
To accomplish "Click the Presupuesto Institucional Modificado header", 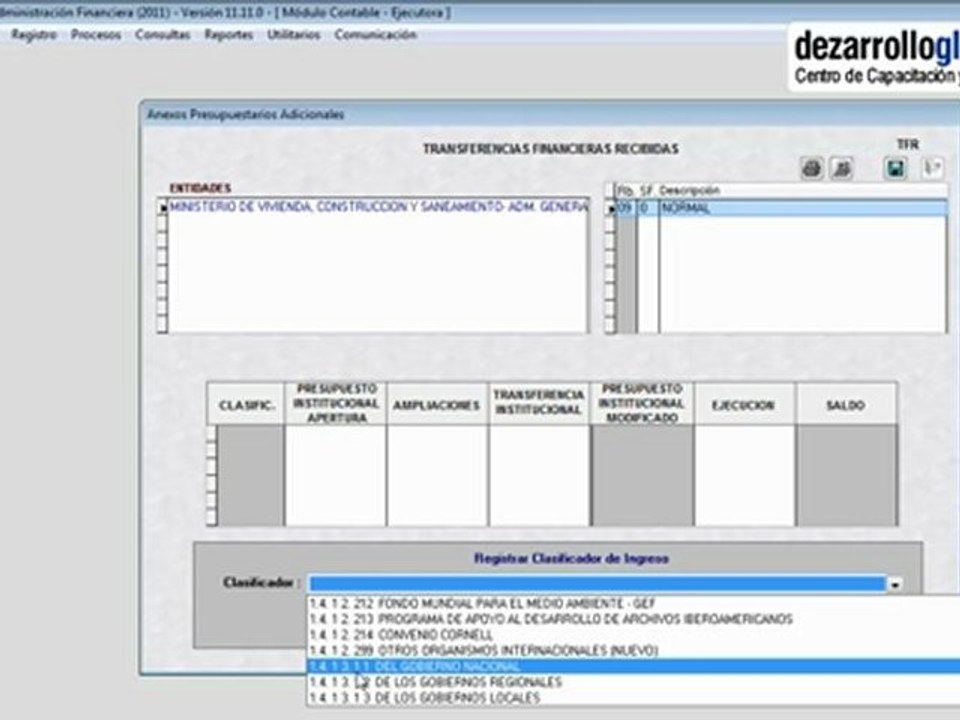I will click(x=642, y=403).
